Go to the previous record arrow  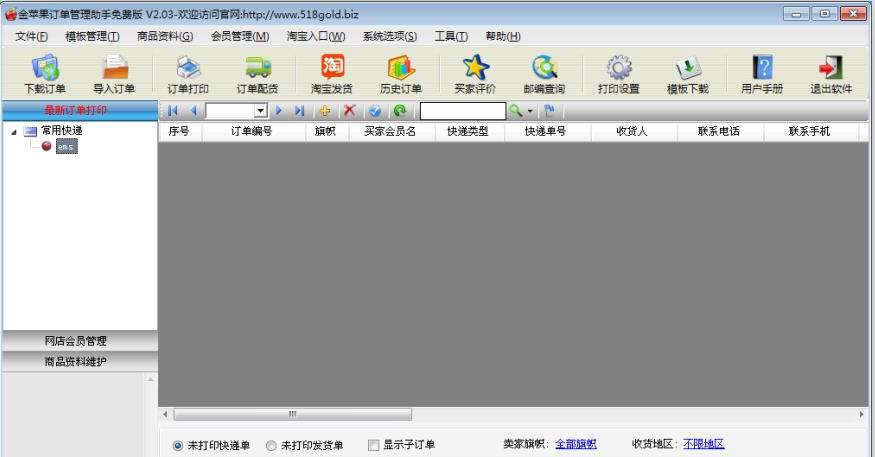pos(194,110)
